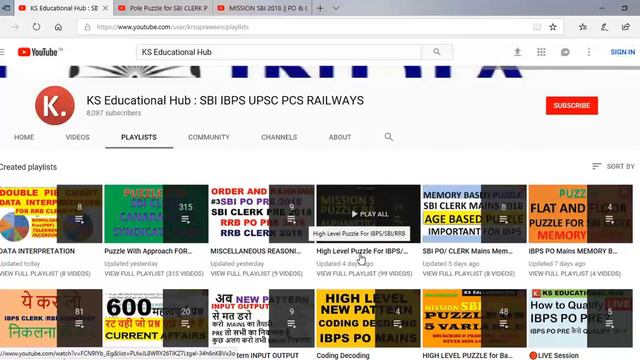640x360 pixels.
Task: Open the SORT BY dropdown
Action: pyautogui.click(x=613, y=167)
